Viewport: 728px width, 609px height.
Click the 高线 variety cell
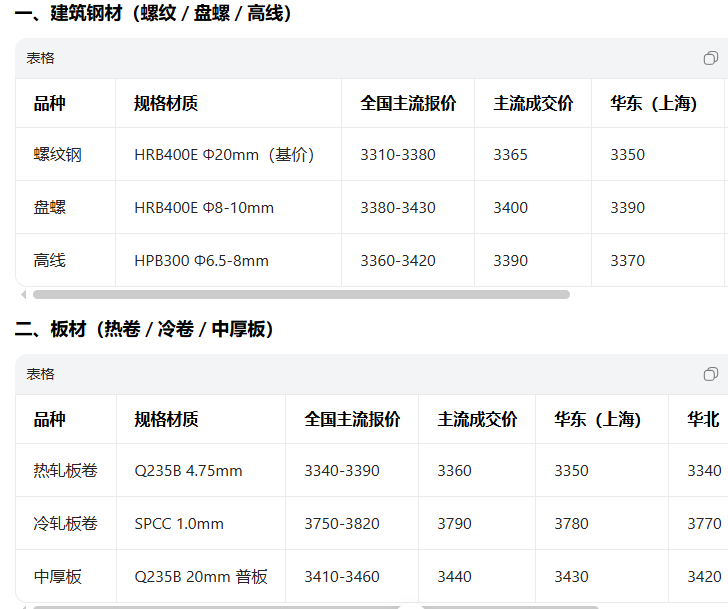point(49,261)
